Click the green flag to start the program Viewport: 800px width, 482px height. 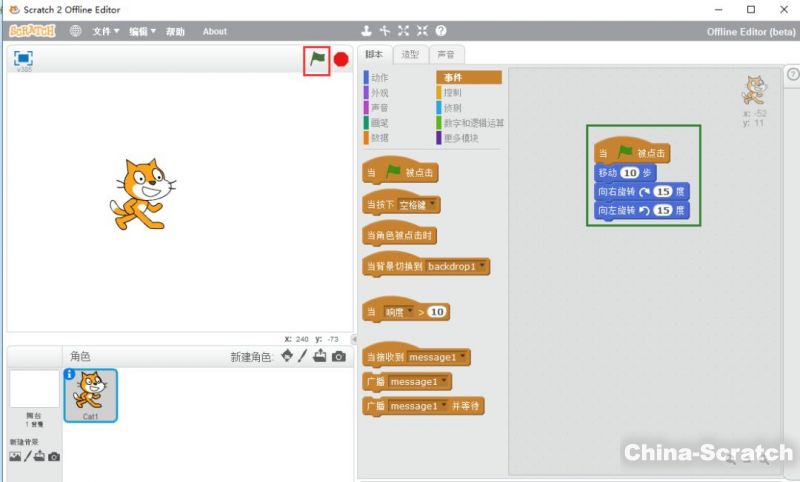317,60
